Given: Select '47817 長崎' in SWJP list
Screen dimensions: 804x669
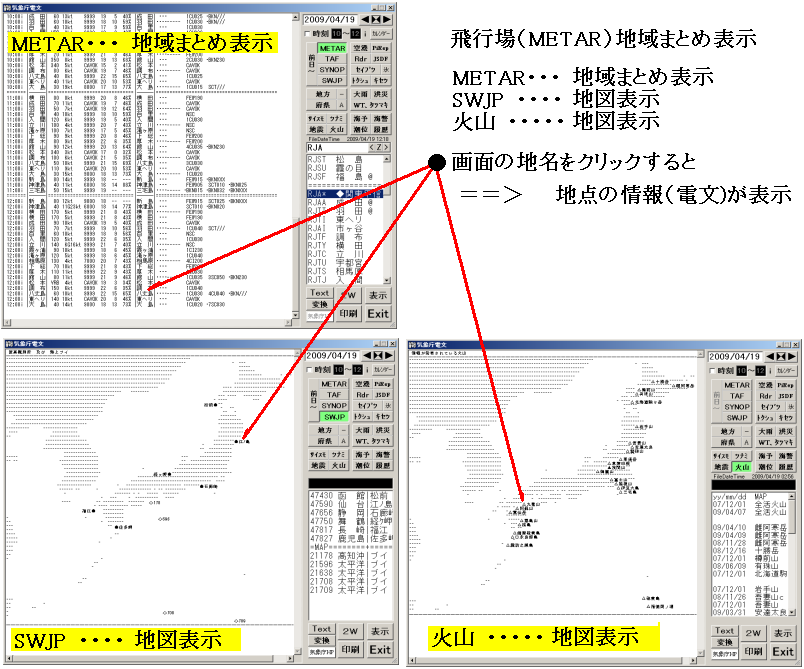Looking at the screenshot, I should coord(350,530).
